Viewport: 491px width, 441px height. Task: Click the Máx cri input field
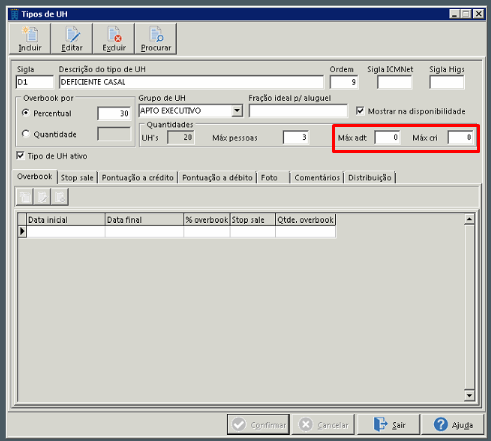tap(460, 137)
